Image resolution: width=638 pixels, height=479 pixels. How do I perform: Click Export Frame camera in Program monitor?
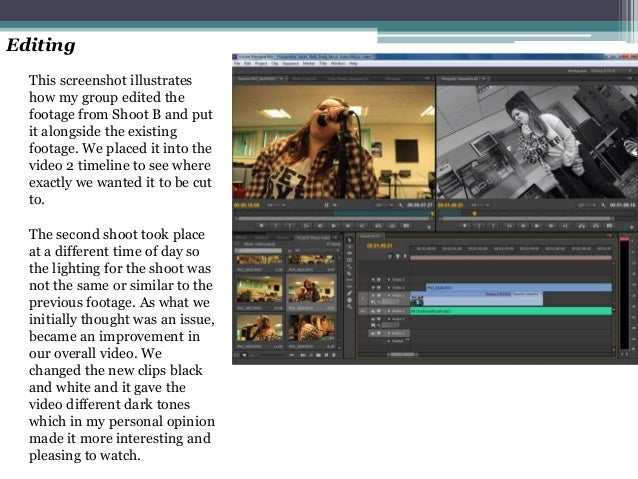click(x=610, y=225)
